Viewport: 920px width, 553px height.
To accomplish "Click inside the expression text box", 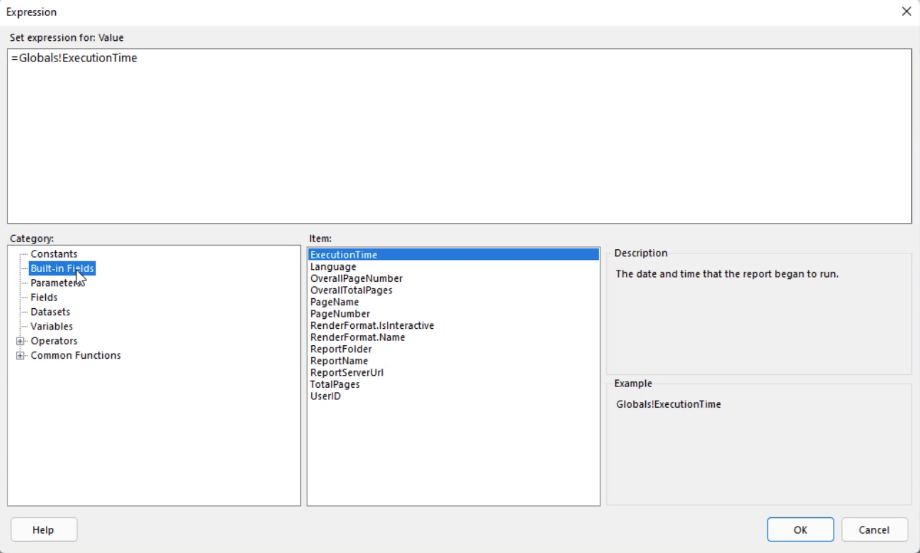I will 459,136.
